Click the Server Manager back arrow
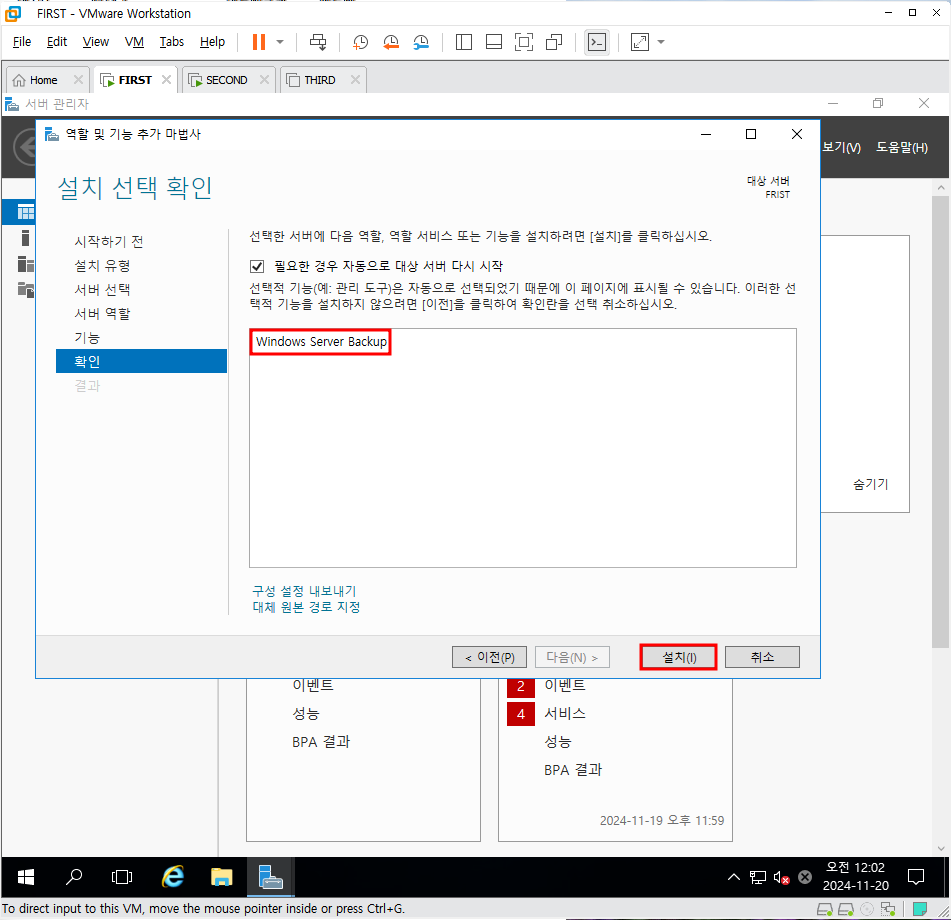The image size is (951, 920). click(24, 147)
